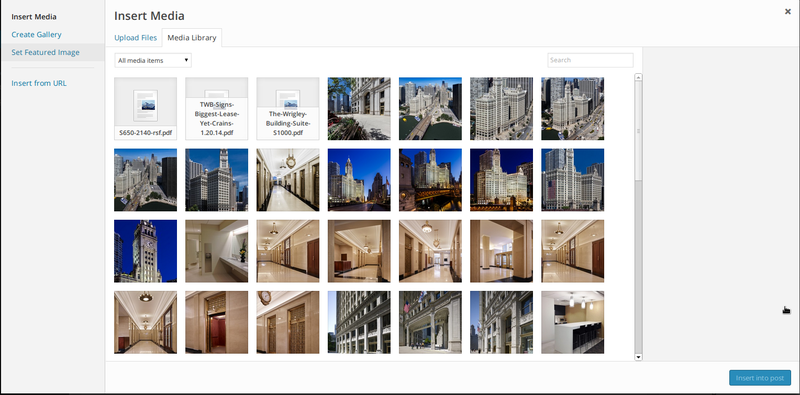Click the Insert Media sidebar item
The image size is (800, 395).
34,17
